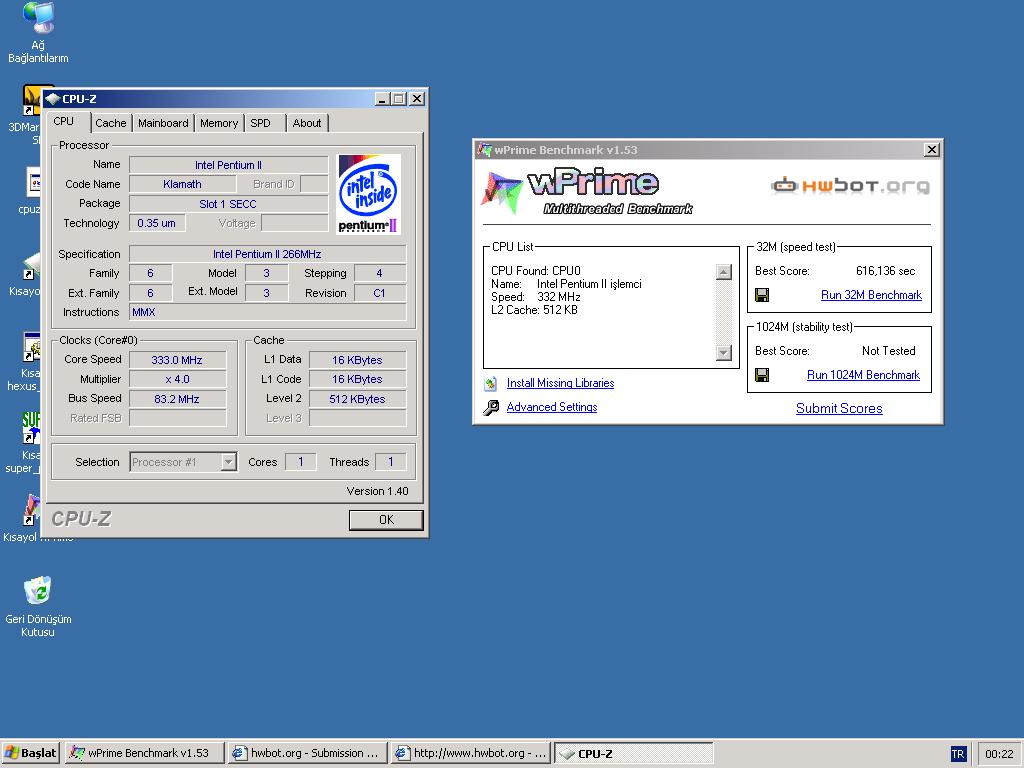
Task: Click the CPU-Z title bar icon
Action: tap(53, 99)
